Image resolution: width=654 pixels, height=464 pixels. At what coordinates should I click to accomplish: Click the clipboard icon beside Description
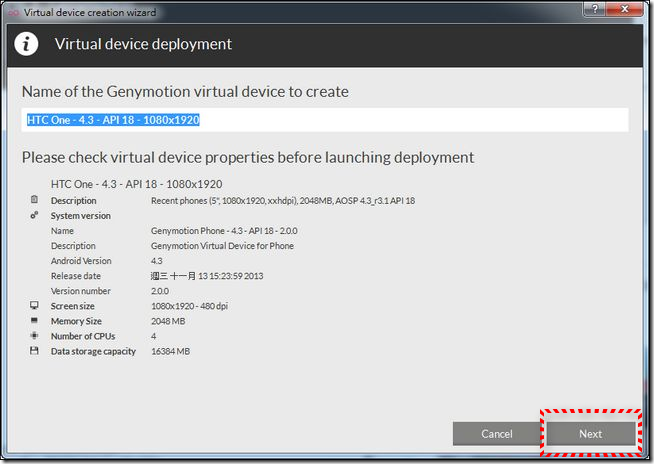(x=34, y=199)
